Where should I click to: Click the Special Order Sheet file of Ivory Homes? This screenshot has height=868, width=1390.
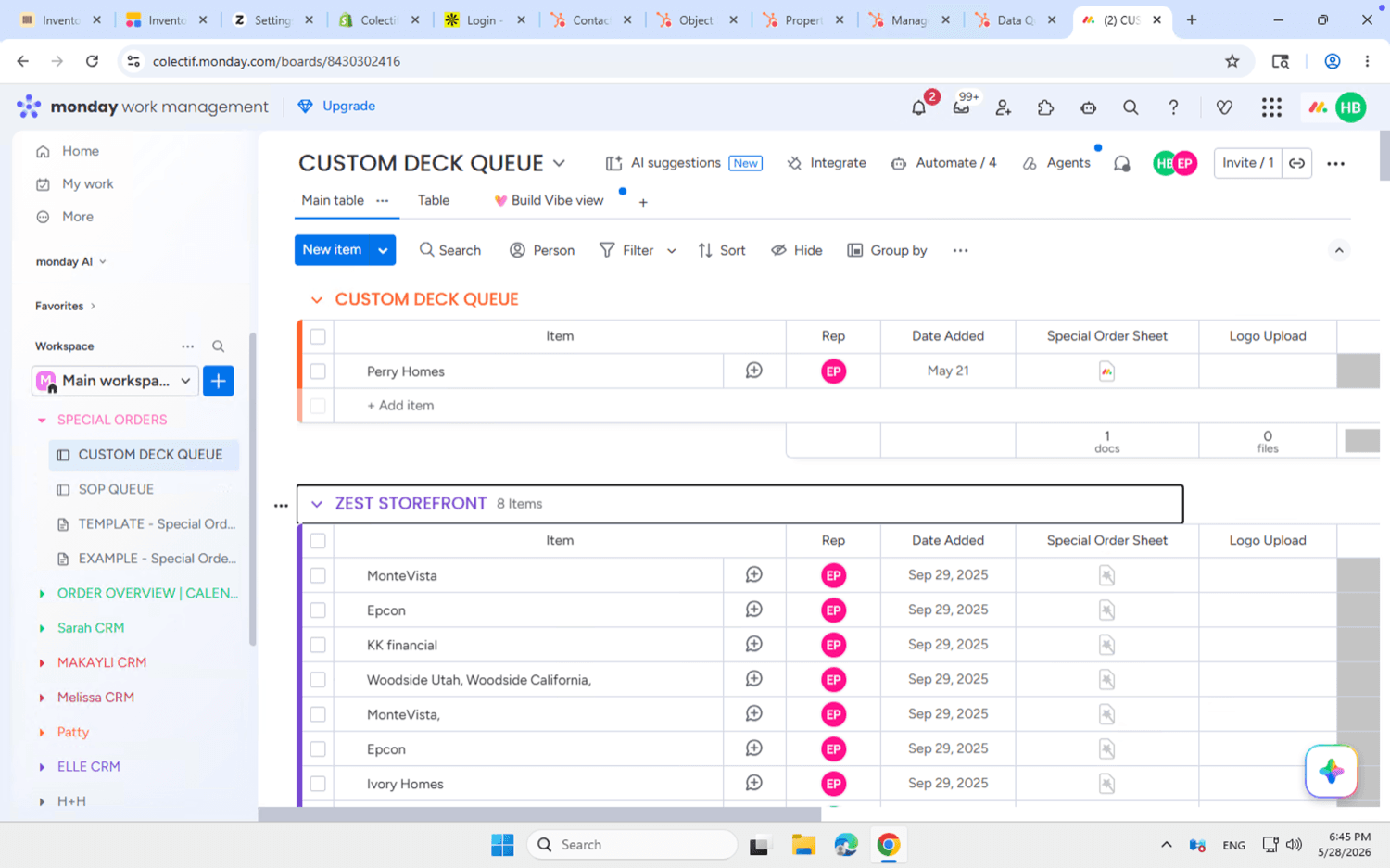click(x=1106, y=784)
